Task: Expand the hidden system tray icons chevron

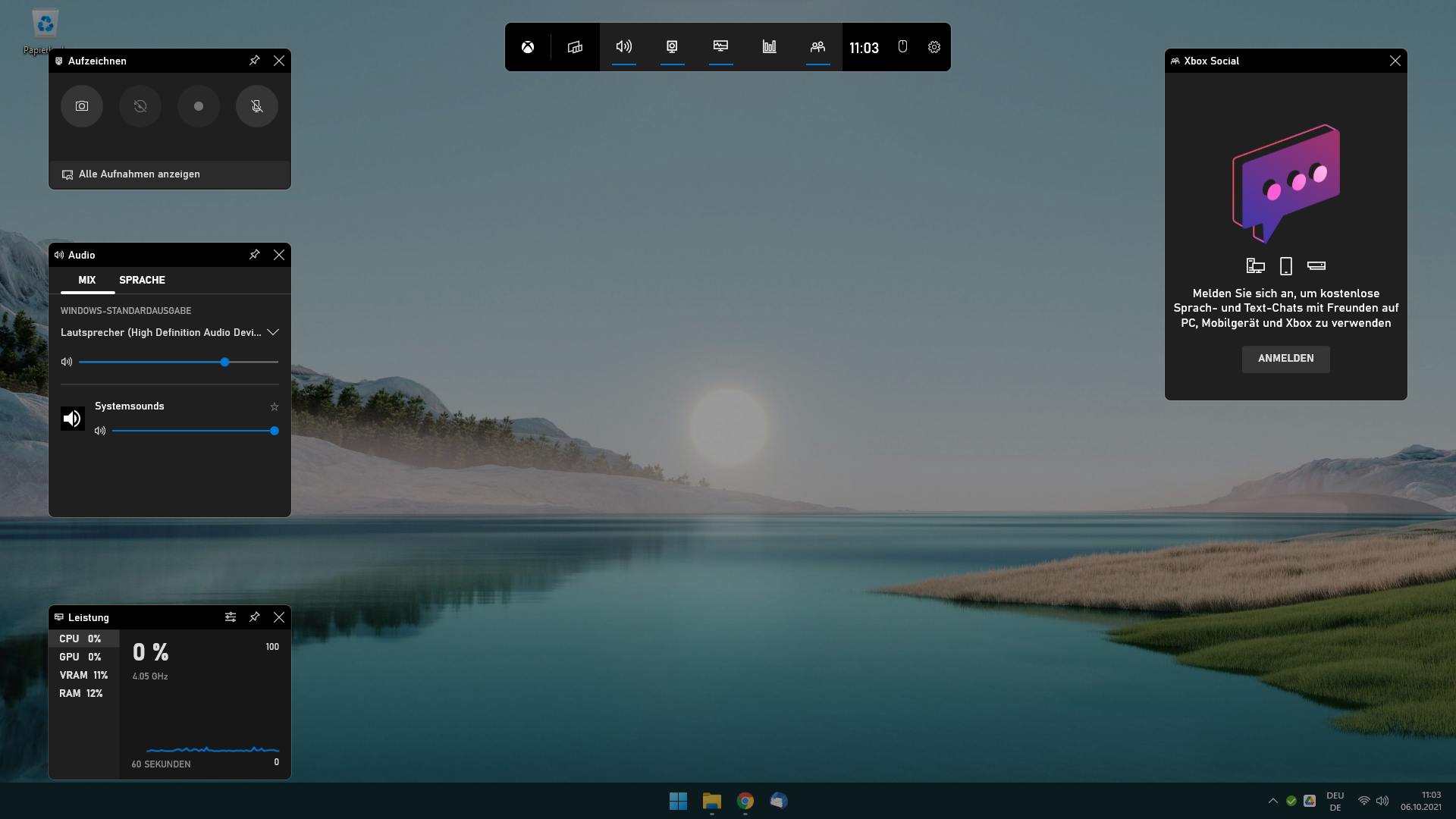Action: tap(1273, 801)
